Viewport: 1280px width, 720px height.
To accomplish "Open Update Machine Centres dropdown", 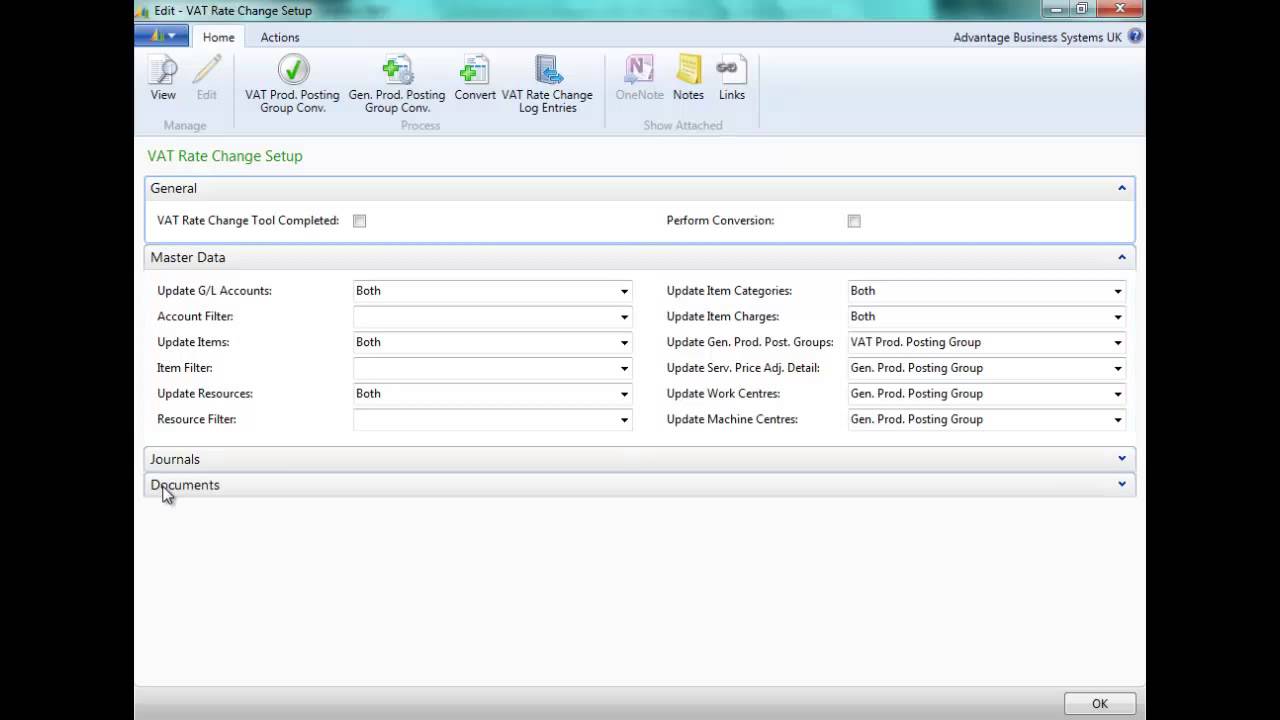I will [1118, 420].
